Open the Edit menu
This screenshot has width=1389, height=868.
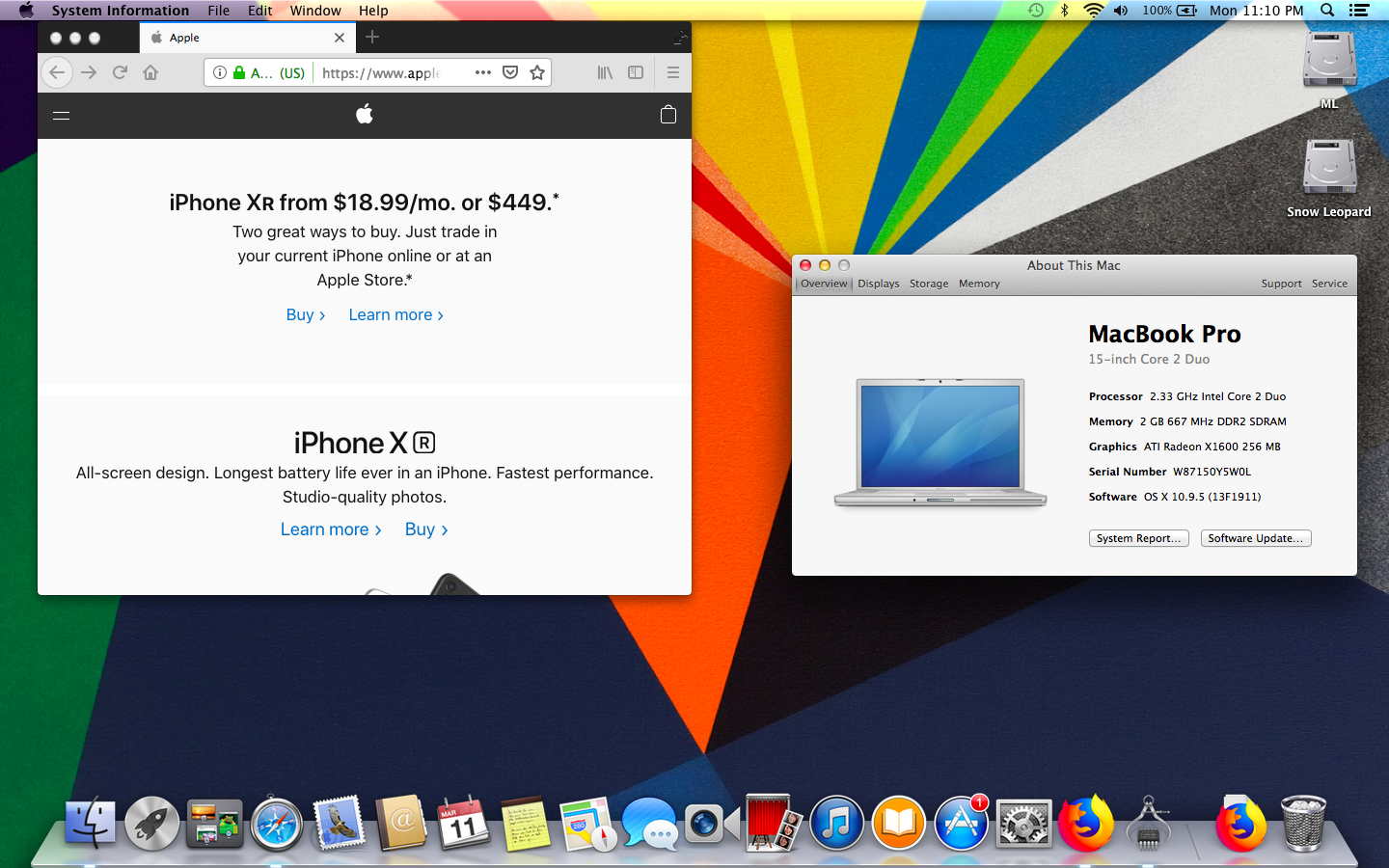point(259,11)
